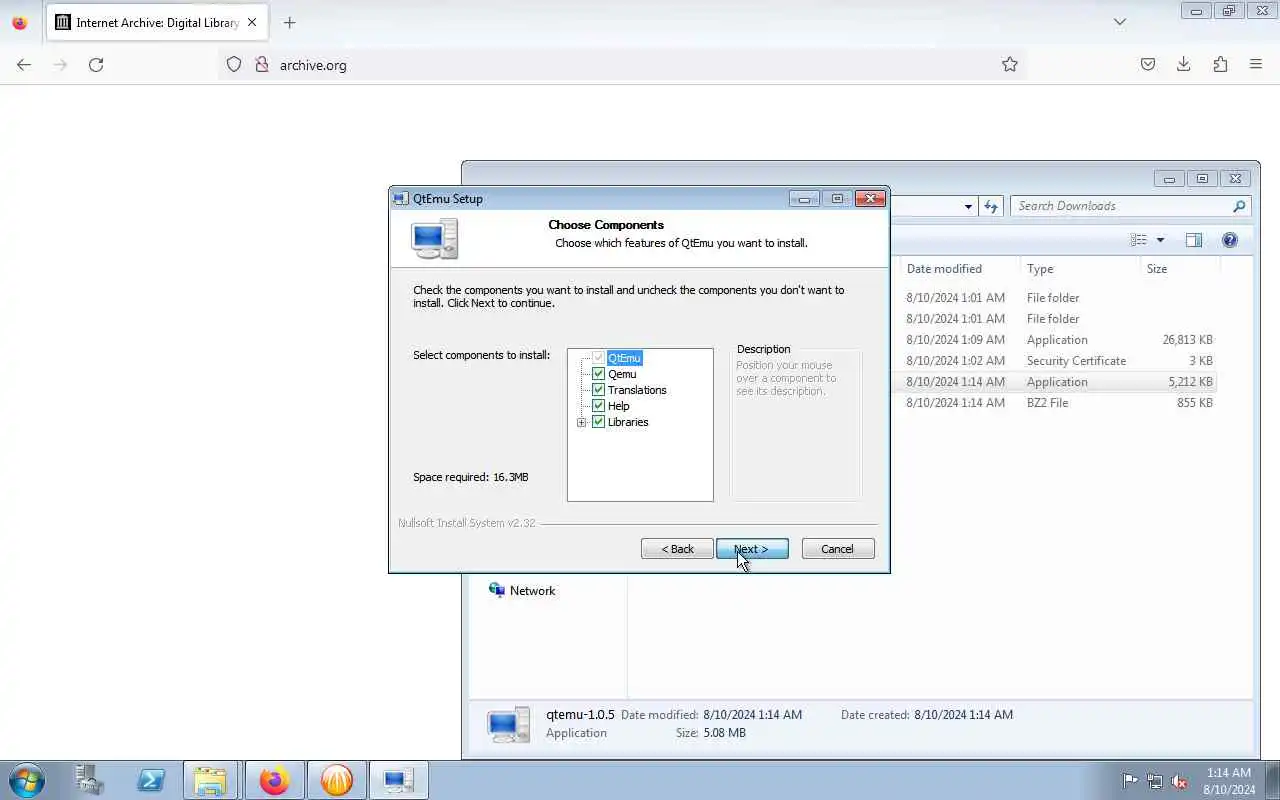1280x800 pixels.
Task: Open the Windows Start menu
Action: click(27, 780)
